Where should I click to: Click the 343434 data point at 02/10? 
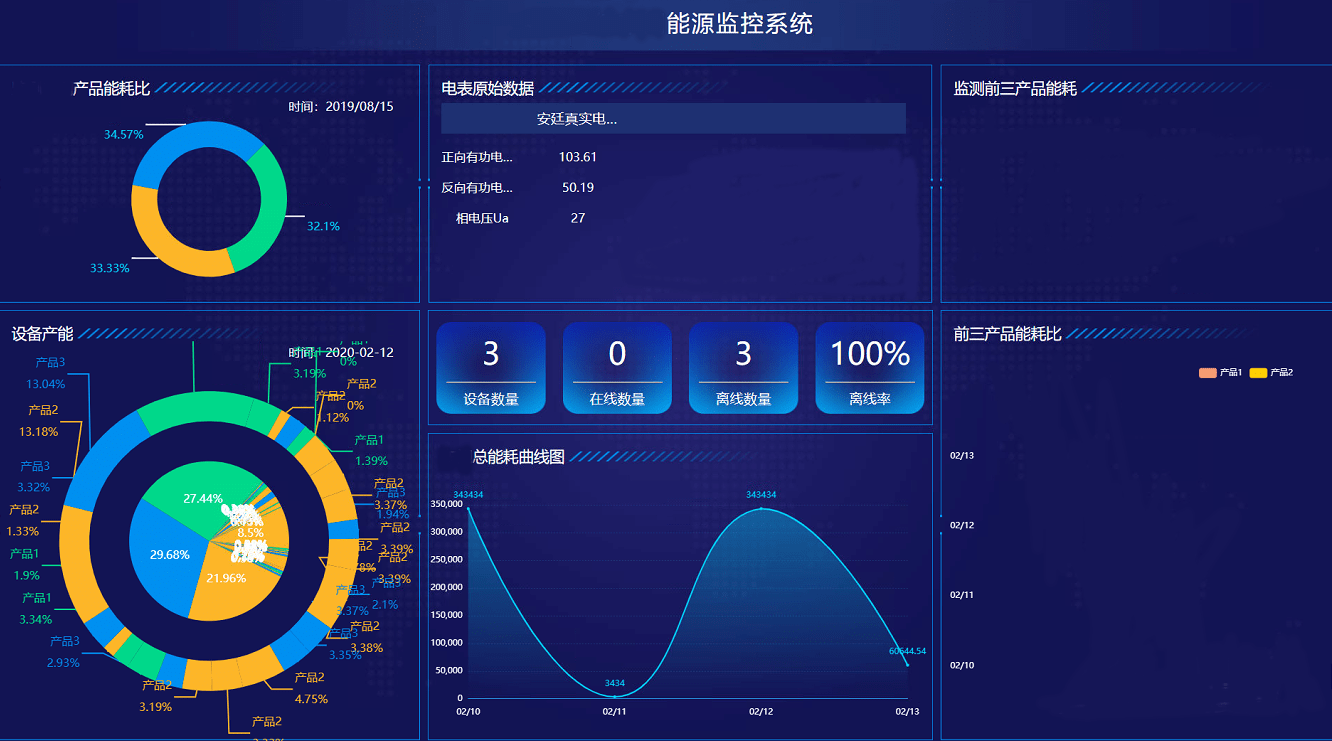468,509
